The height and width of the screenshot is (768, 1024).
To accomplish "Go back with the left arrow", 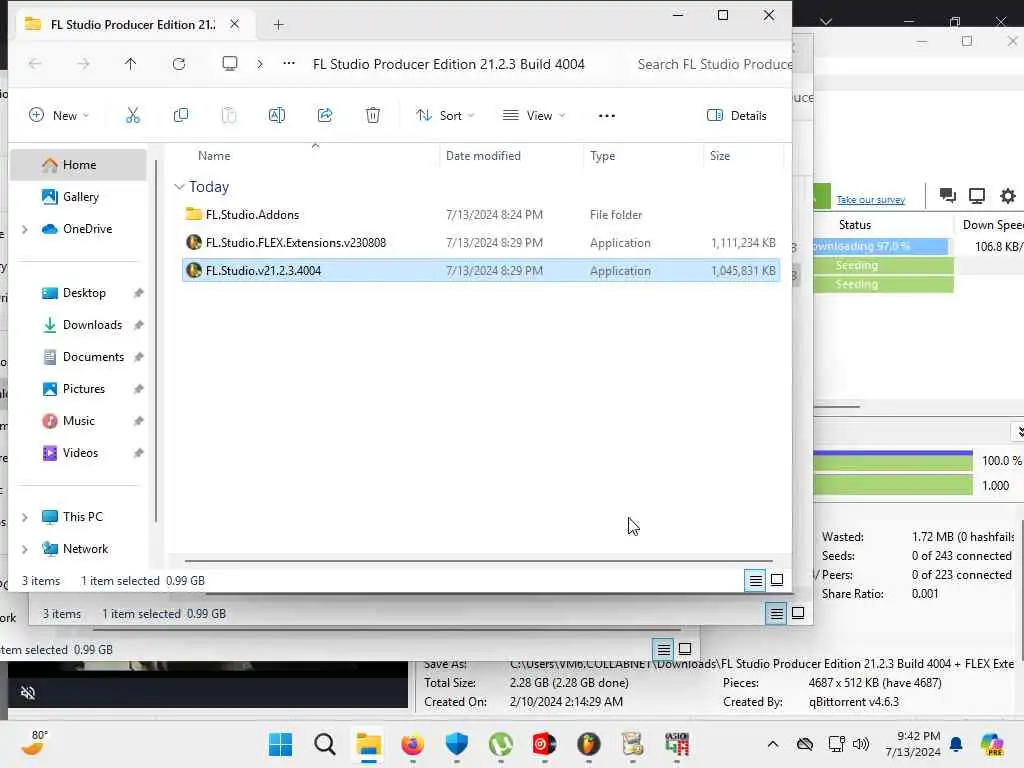I will (x=35, y=64).
